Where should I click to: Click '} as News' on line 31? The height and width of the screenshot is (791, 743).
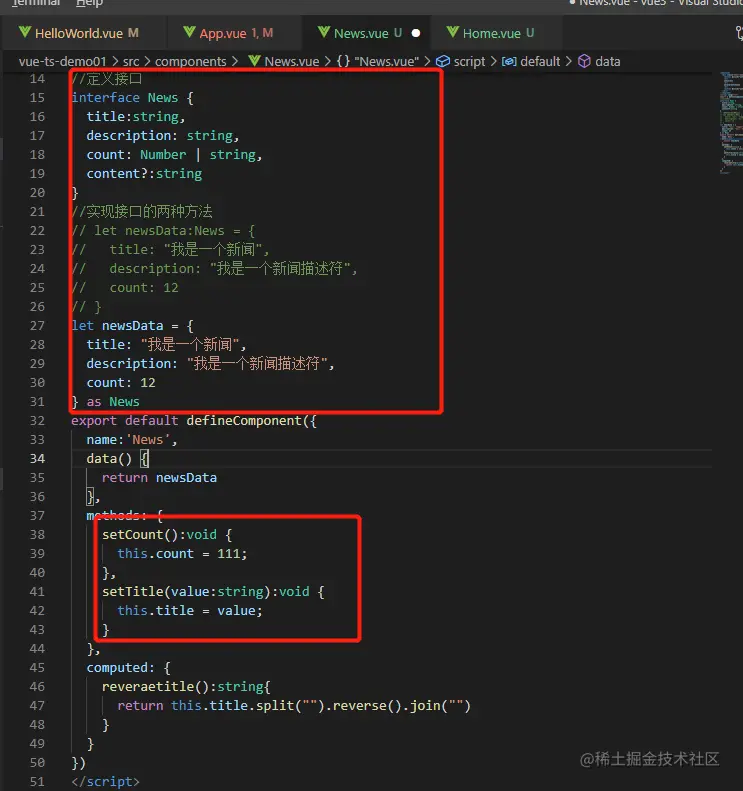click(105, 402)
